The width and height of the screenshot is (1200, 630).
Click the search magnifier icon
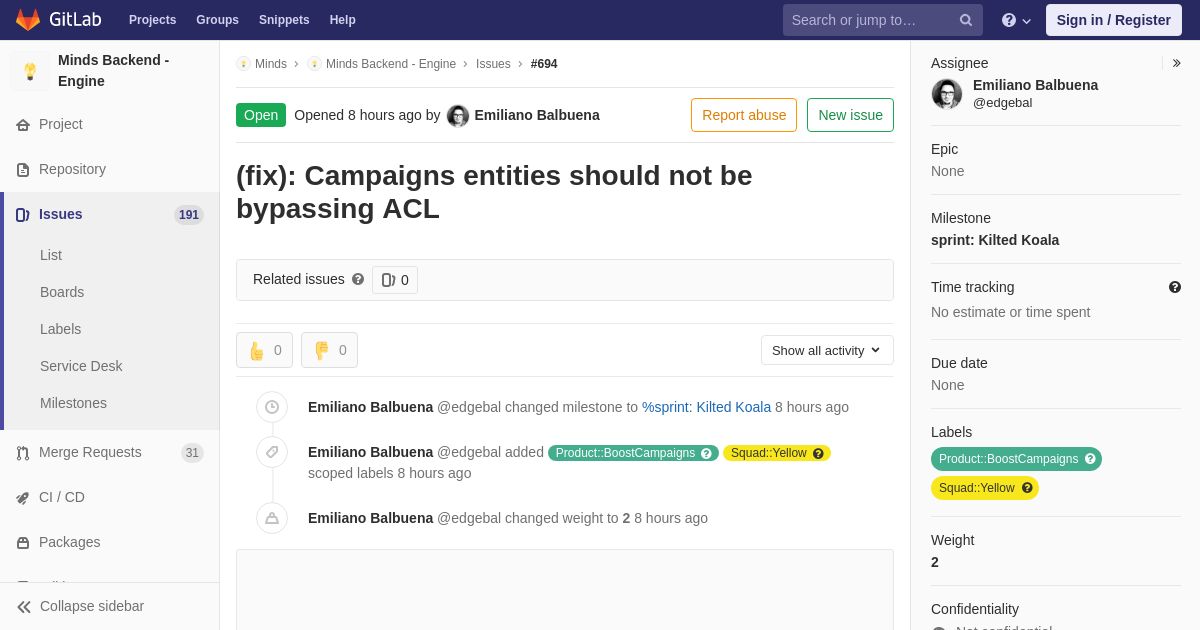click(x=965, y=20)
